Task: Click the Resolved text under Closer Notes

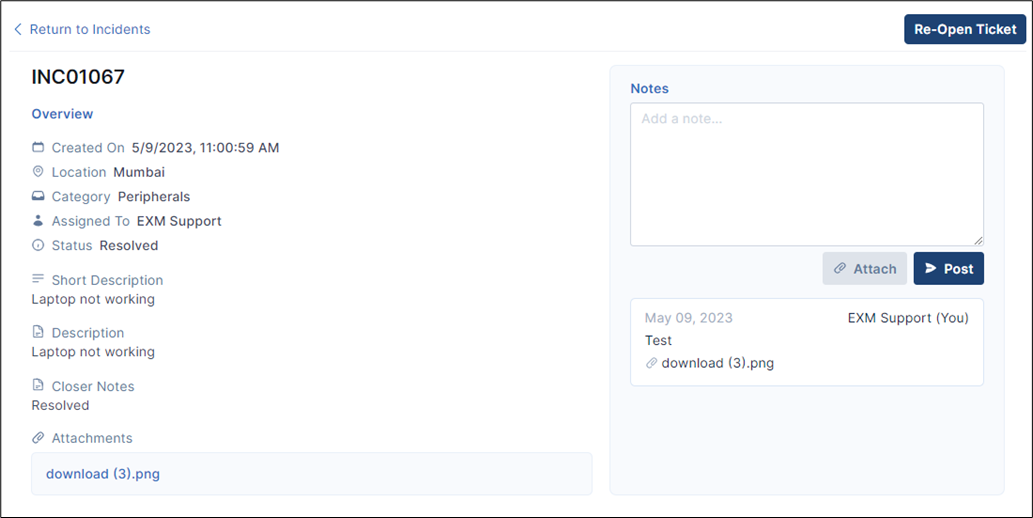Action: (60, 405)
